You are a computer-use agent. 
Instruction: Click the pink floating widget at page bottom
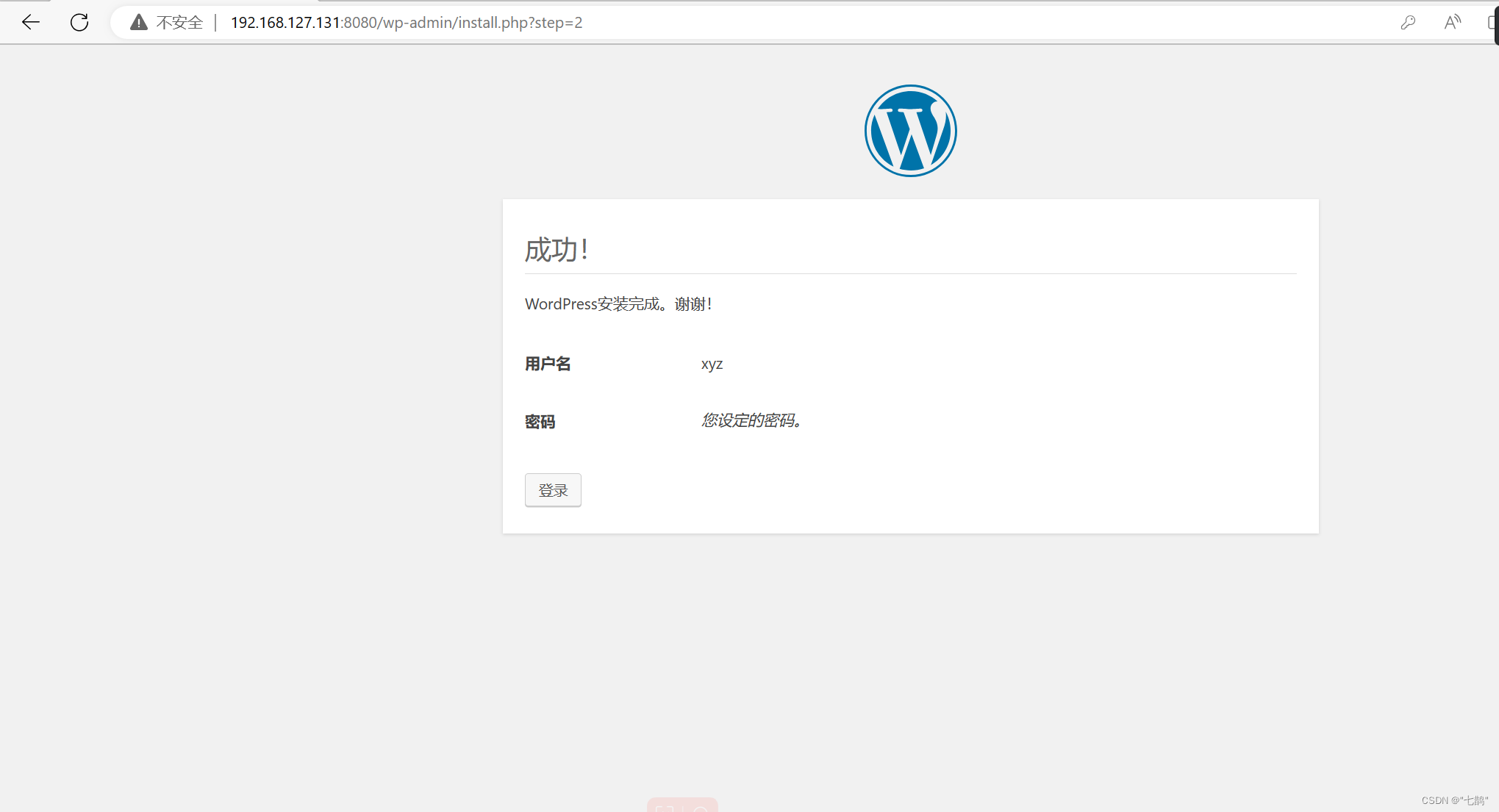click(x=681, y=806)
